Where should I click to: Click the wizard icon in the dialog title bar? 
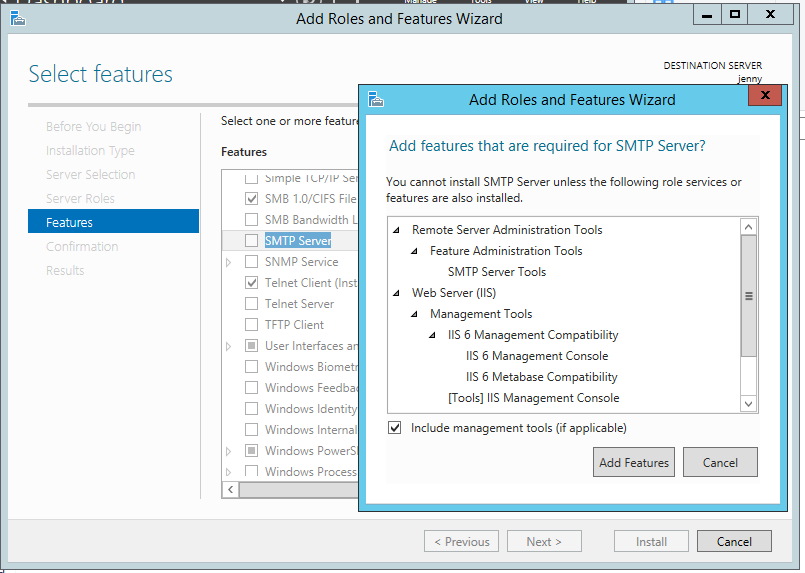(x=376, y=99)
